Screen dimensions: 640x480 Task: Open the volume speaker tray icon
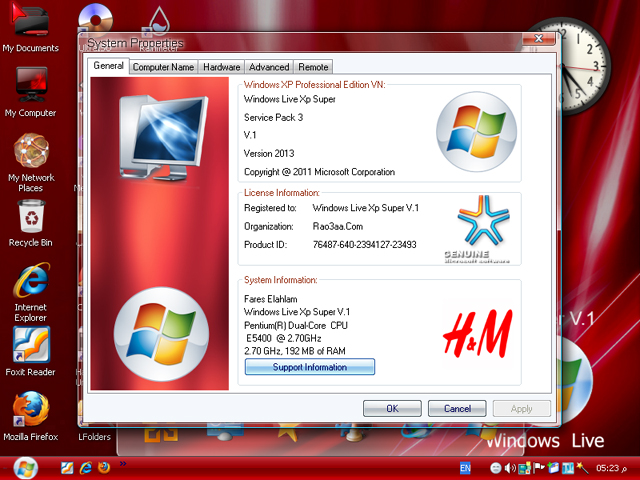[510, 468]
